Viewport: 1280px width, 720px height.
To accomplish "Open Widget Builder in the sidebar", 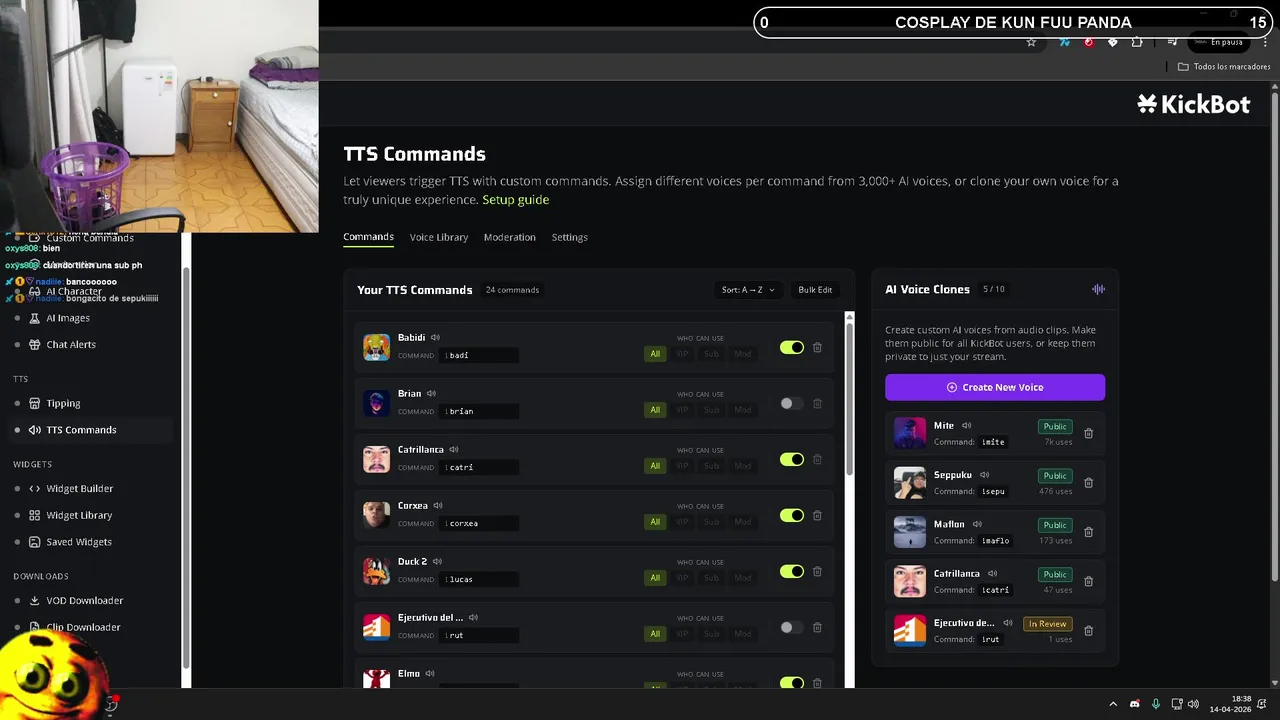I will tap(80, 488).
